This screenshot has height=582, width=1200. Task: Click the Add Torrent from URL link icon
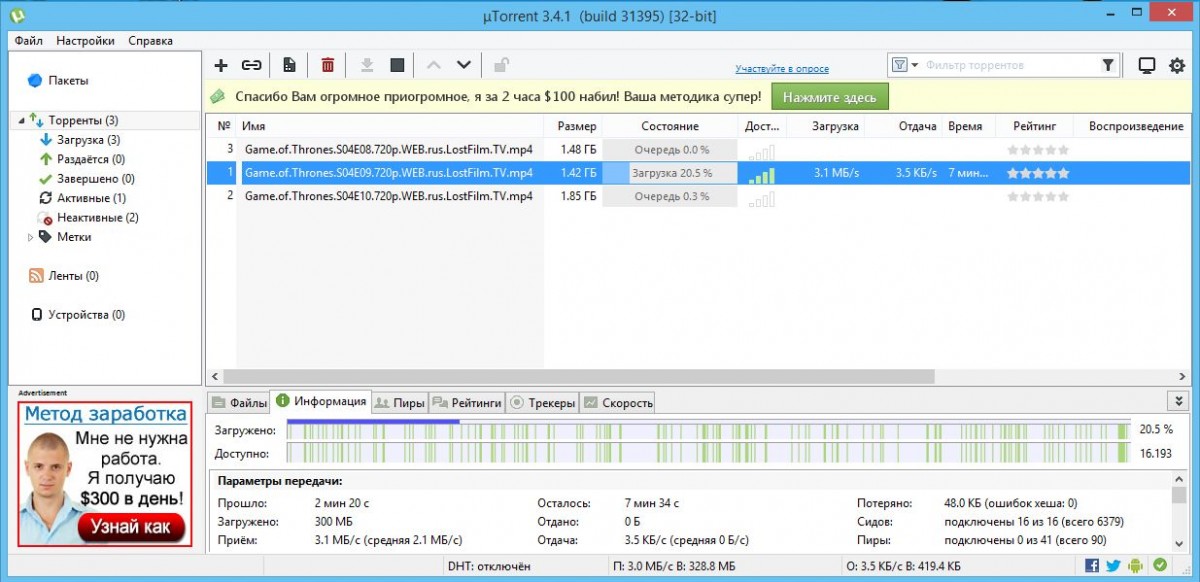(252, 65)
